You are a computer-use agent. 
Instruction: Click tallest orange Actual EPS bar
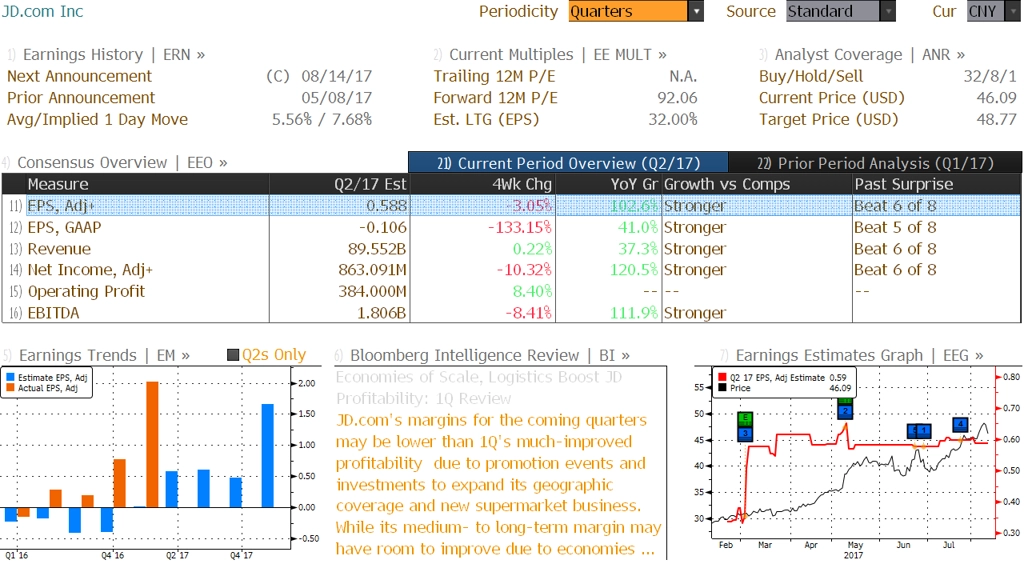click(x=152, y=445)
